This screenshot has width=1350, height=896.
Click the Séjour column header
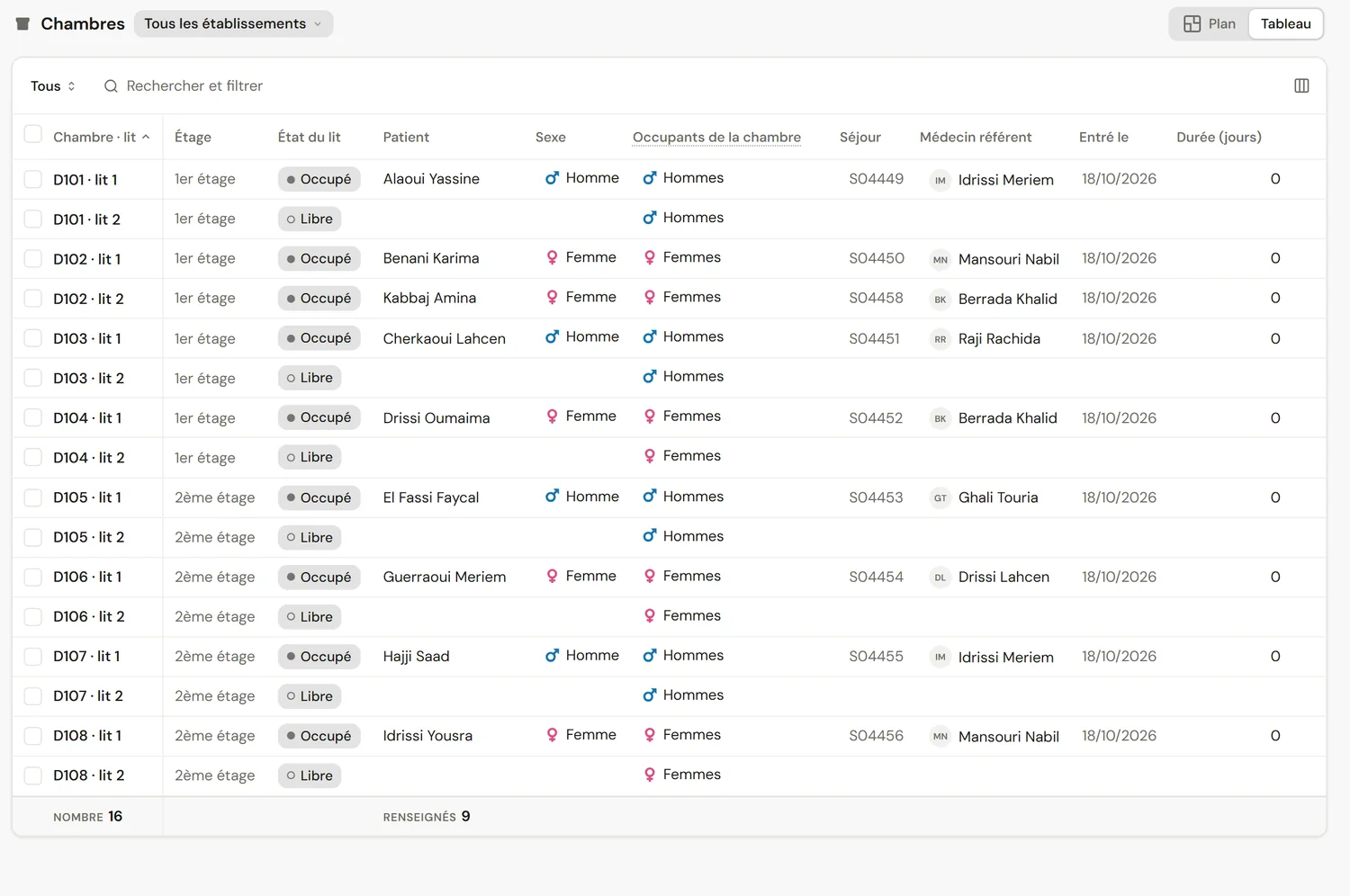(860, 137)
